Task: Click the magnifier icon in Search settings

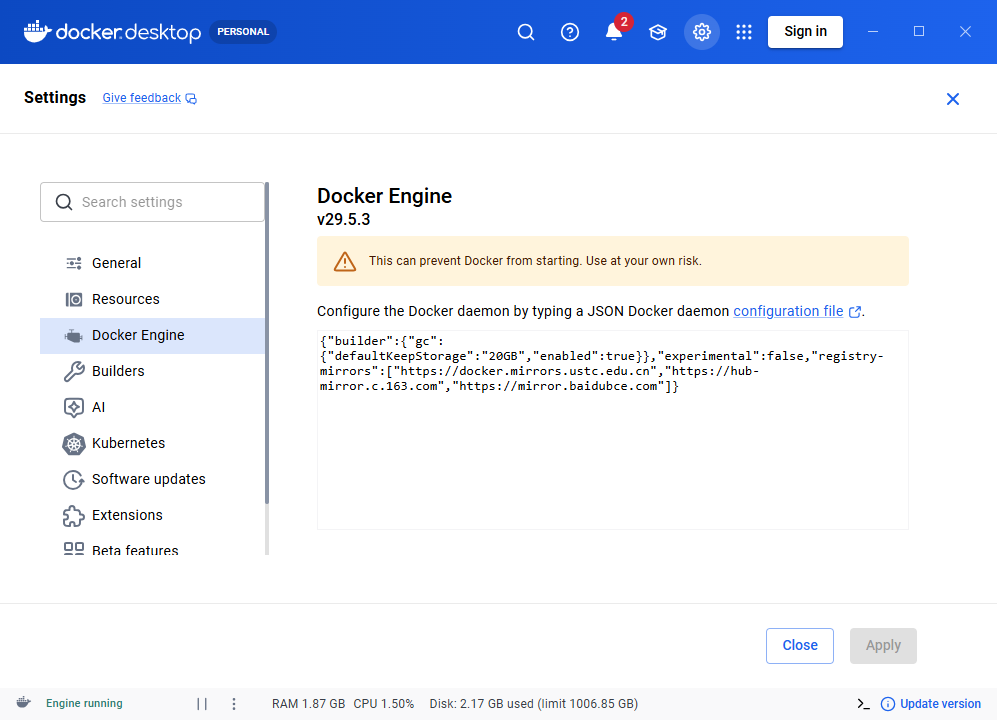Action: pyautogui.click(x=64, y=202)
